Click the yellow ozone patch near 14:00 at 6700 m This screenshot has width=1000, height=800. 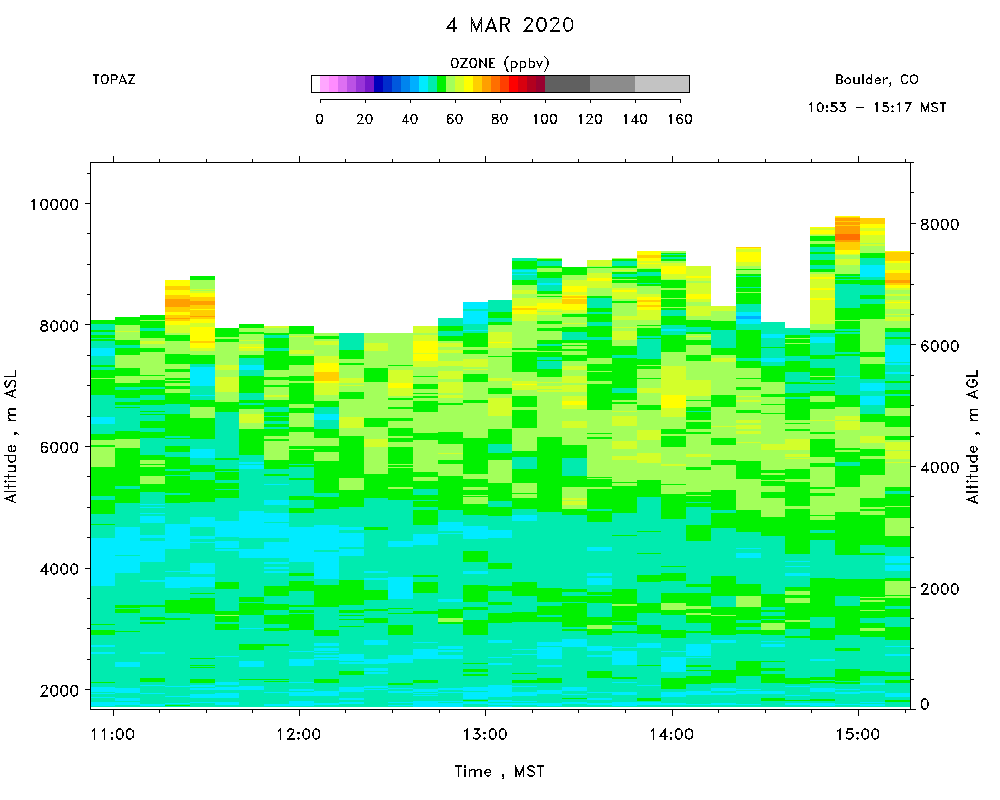673,402
